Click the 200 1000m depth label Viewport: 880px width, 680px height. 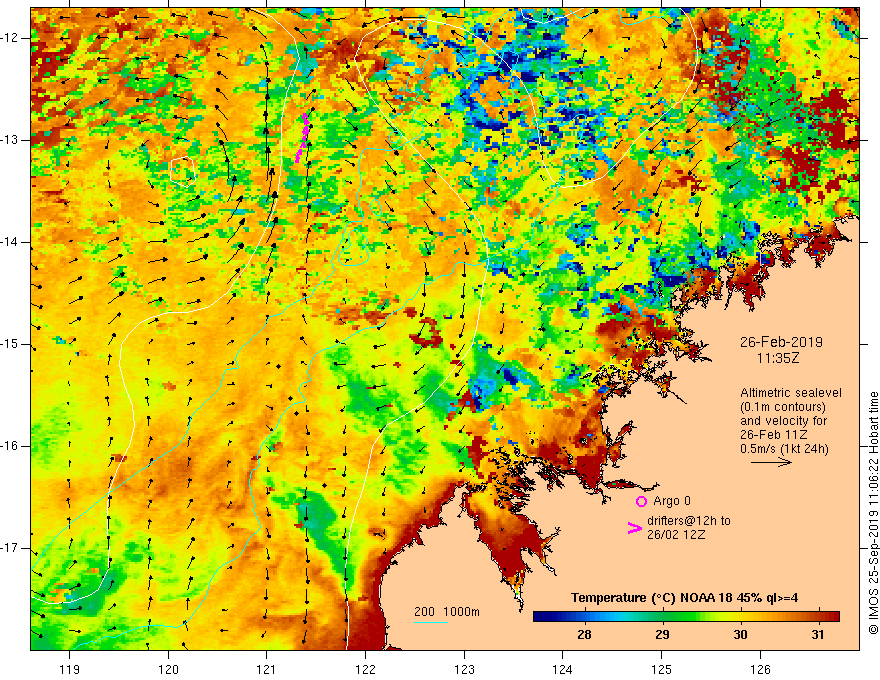click(447, 612)
